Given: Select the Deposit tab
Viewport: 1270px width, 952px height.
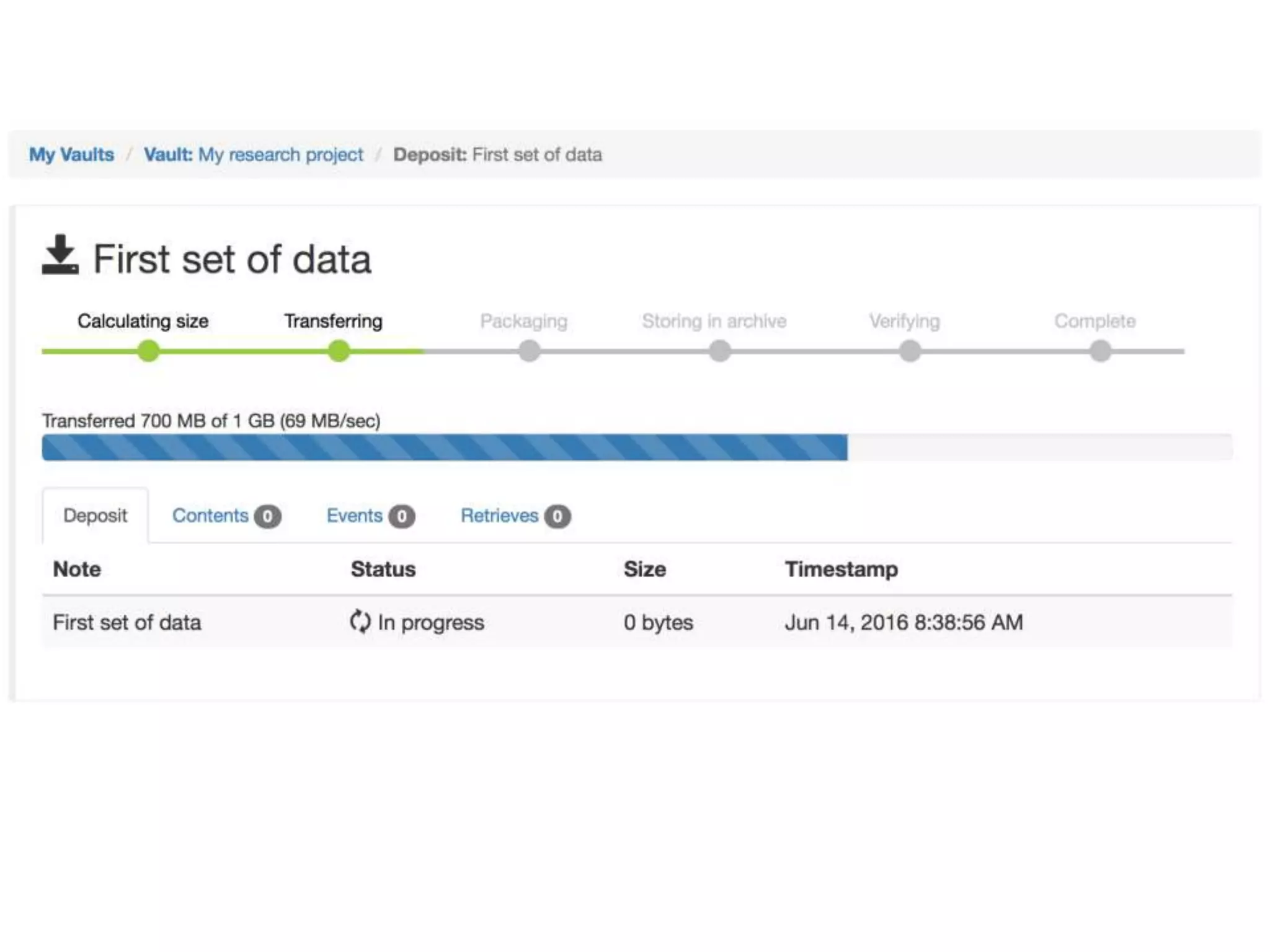Looking at the screenshot, I should click(x=95, y=516).
